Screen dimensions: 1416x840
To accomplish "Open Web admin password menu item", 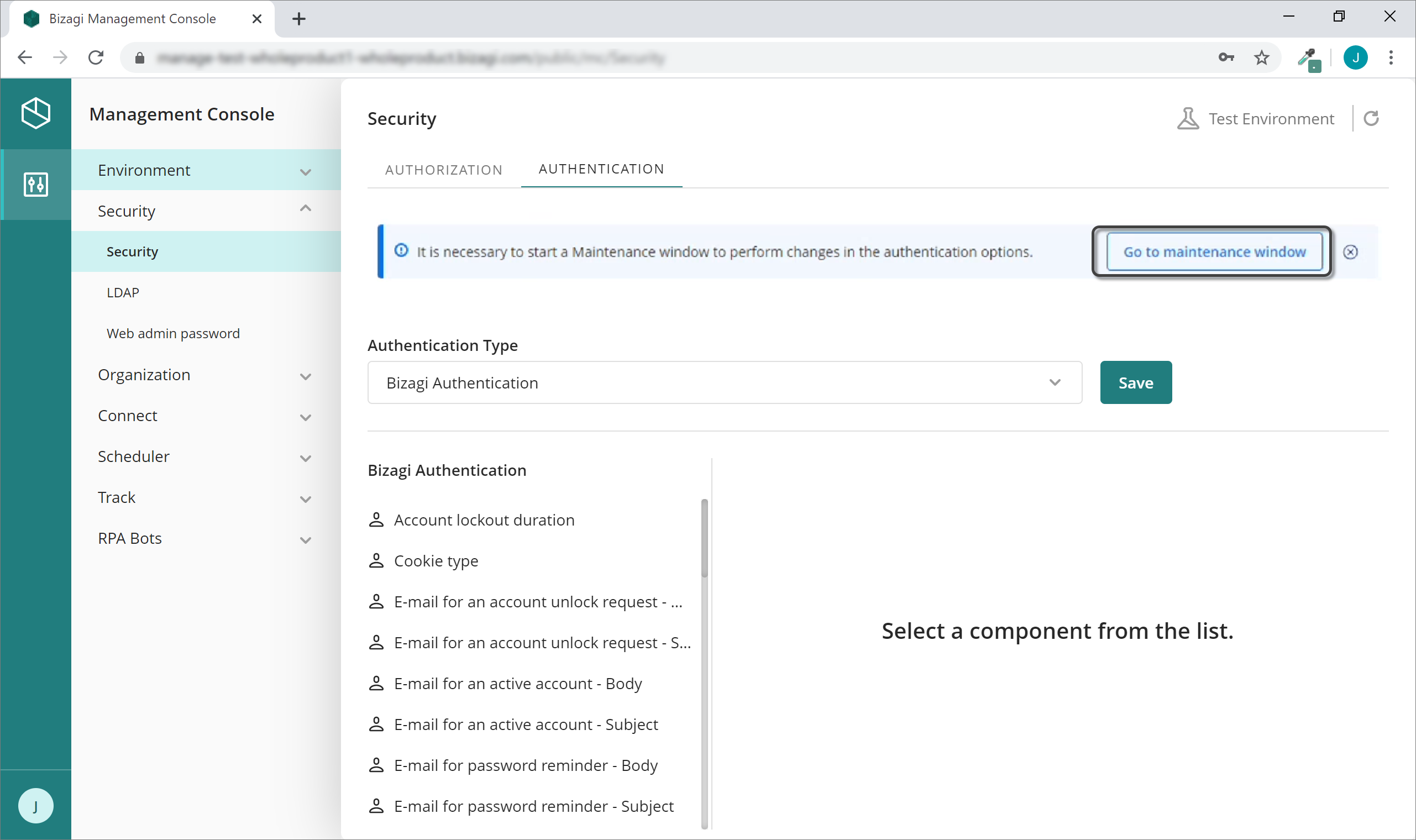I will click(x=206, y=333).
